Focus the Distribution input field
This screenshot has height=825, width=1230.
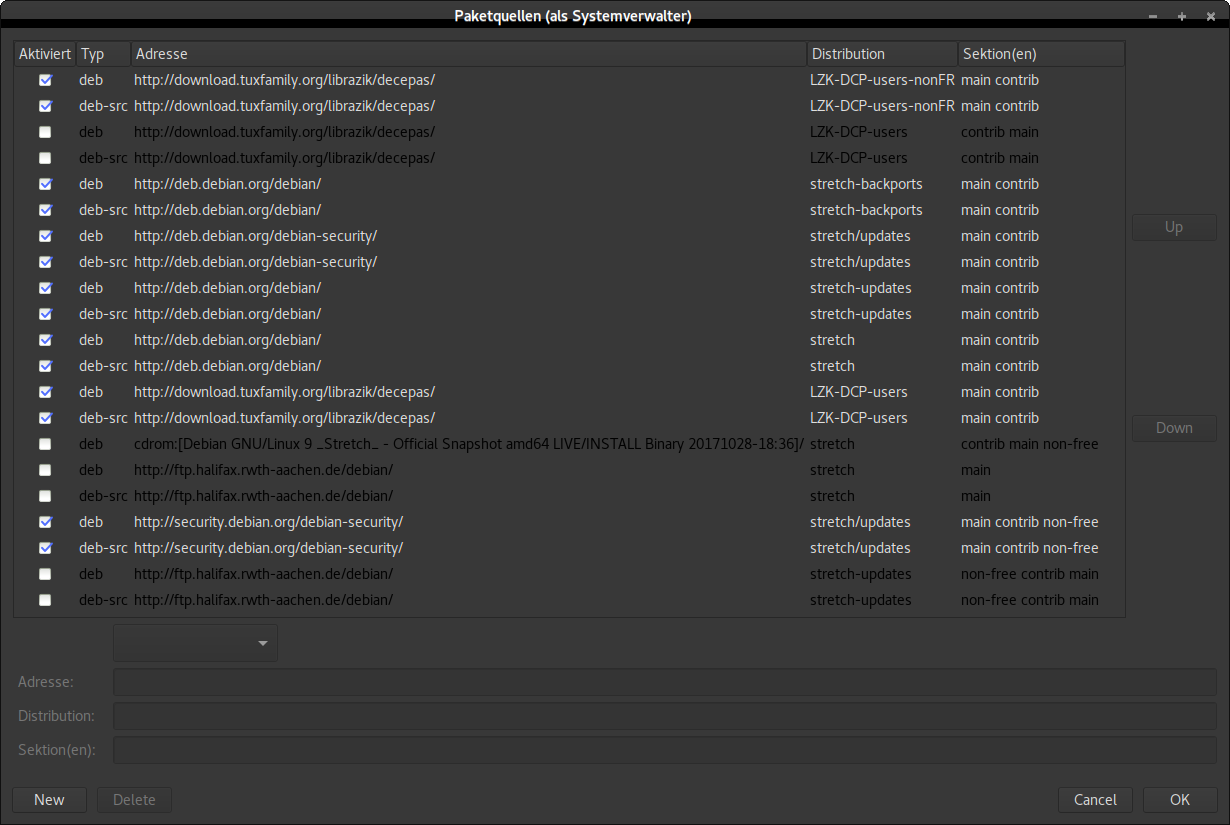coord(665,716)
